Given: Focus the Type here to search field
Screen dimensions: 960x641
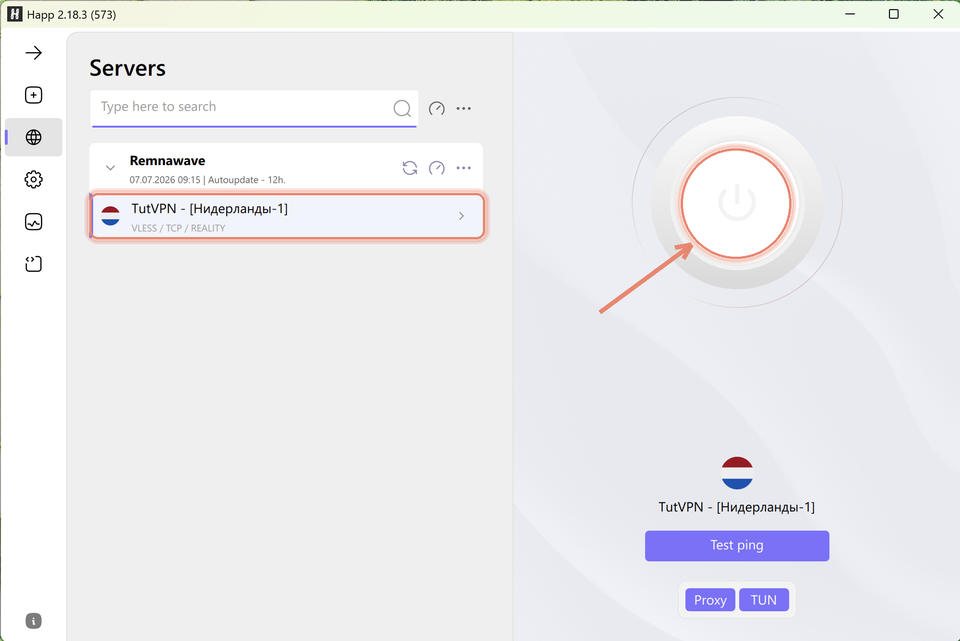Looking at the screenshot, I should coord(254,108).
